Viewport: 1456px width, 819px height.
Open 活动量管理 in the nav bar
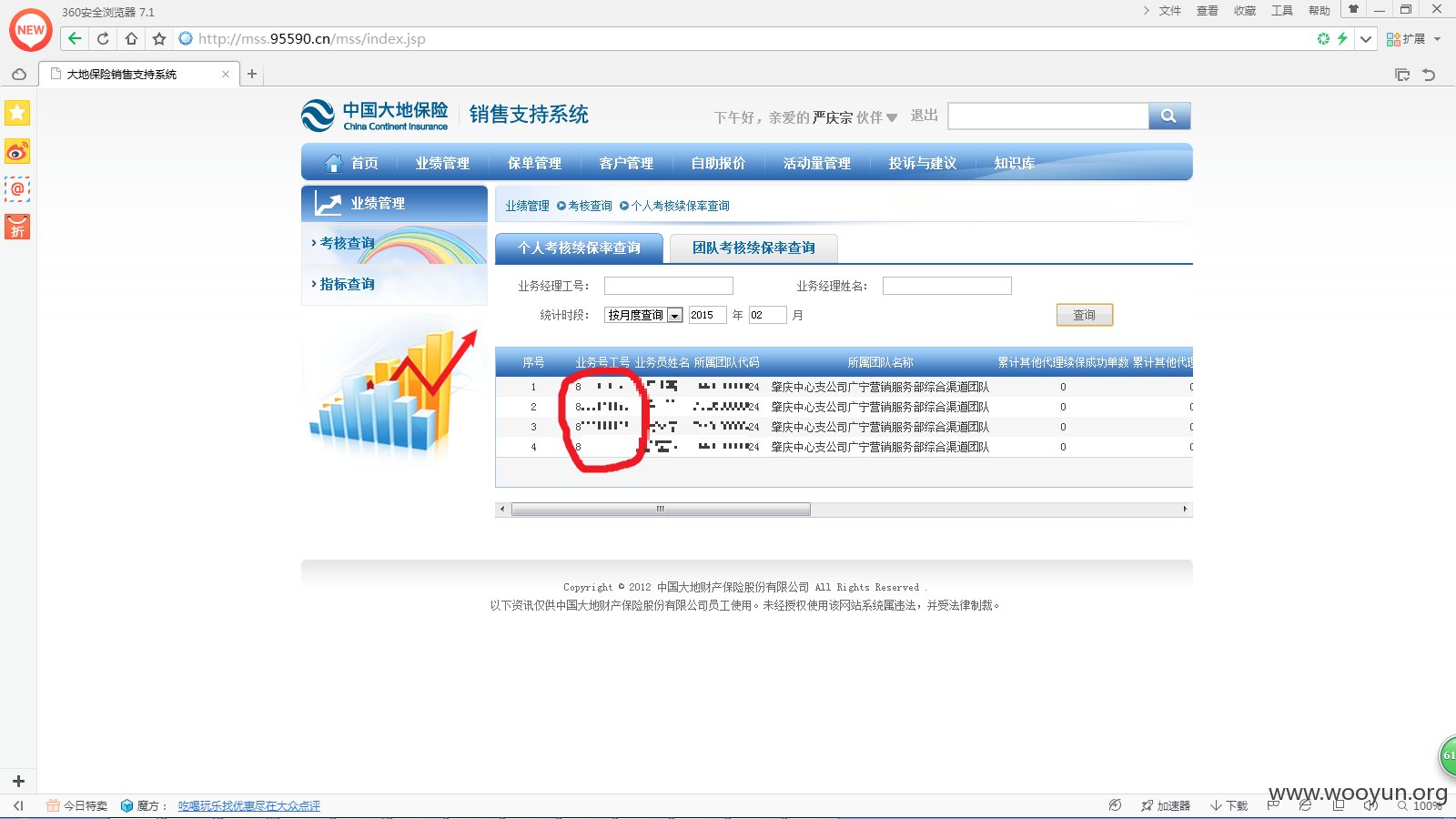817,163
